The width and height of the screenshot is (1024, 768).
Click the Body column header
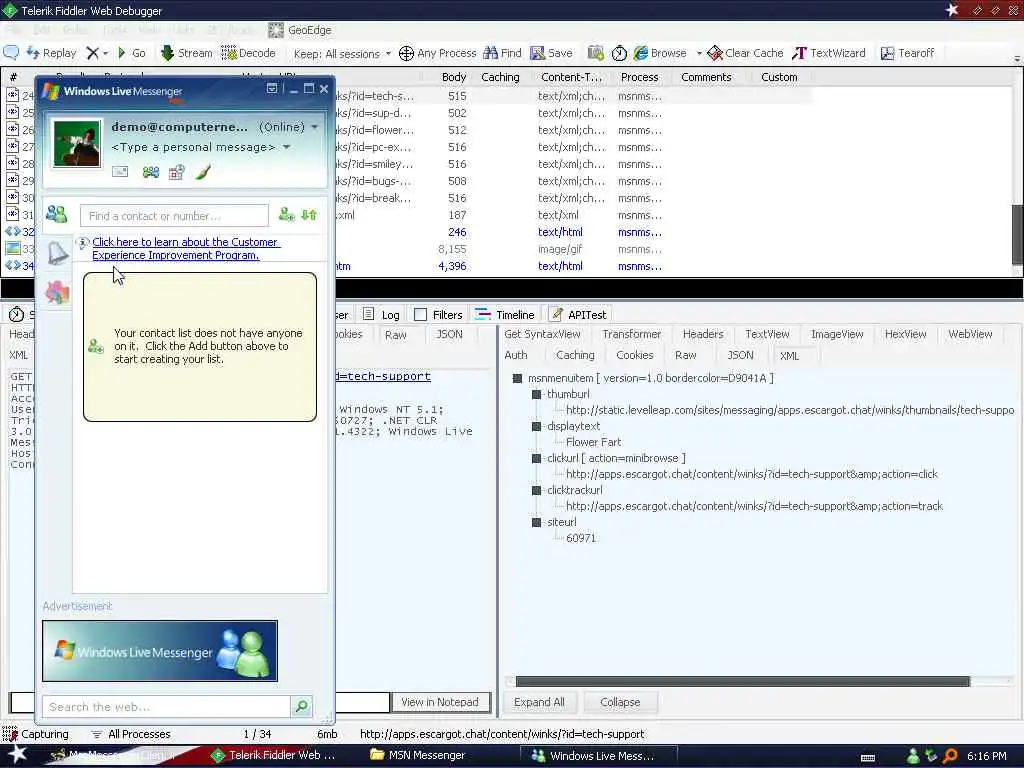[x=453, y=77]
